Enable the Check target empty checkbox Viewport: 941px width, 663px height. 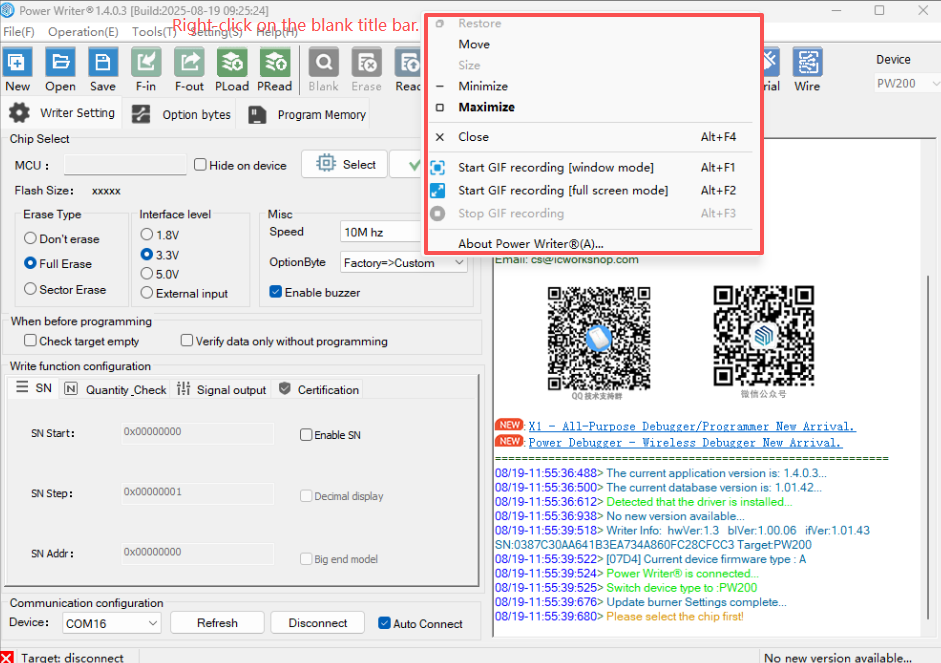click(x=30, y=340)
